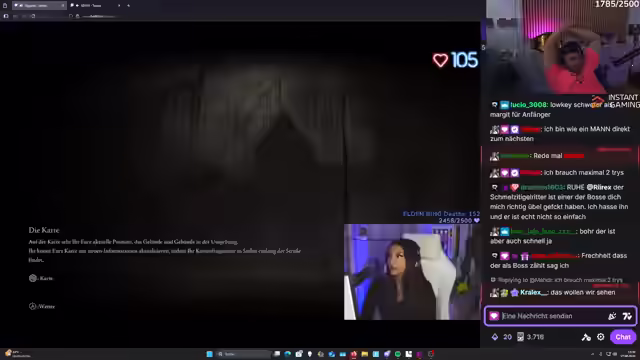
Task: Click the points icon next to 3.718
Action: coord(520,337)
